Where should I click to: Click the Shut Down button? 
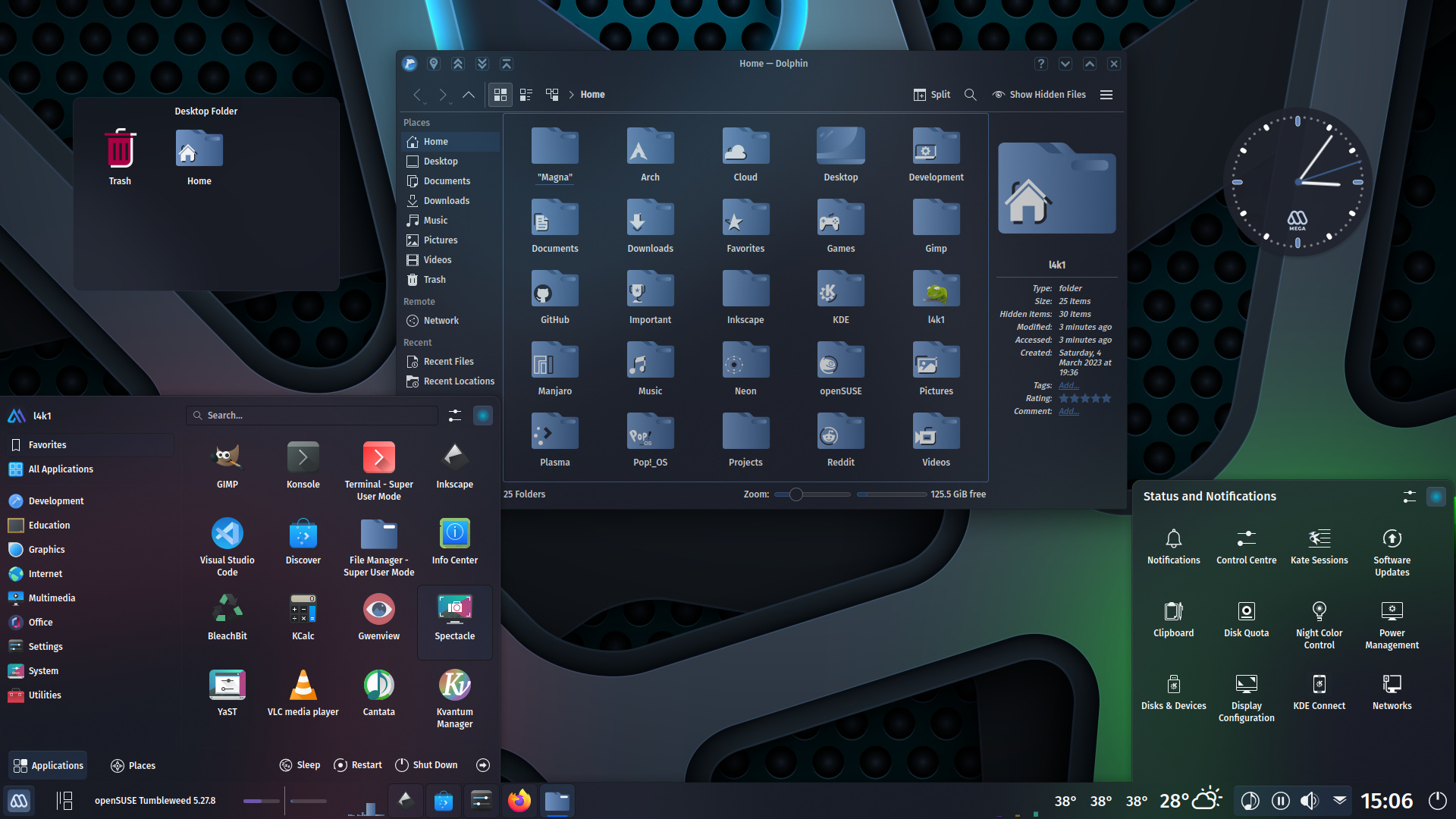426,765
